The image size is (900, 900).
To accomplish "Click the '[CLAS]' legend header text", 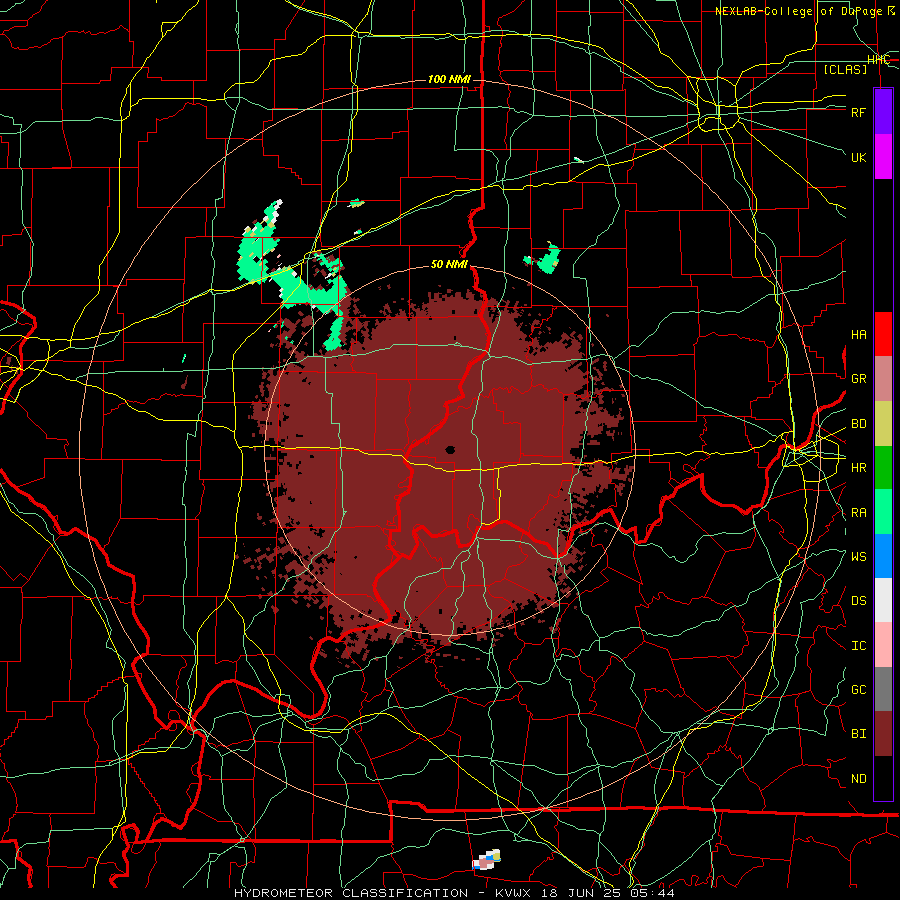I will tap(845, 69).
